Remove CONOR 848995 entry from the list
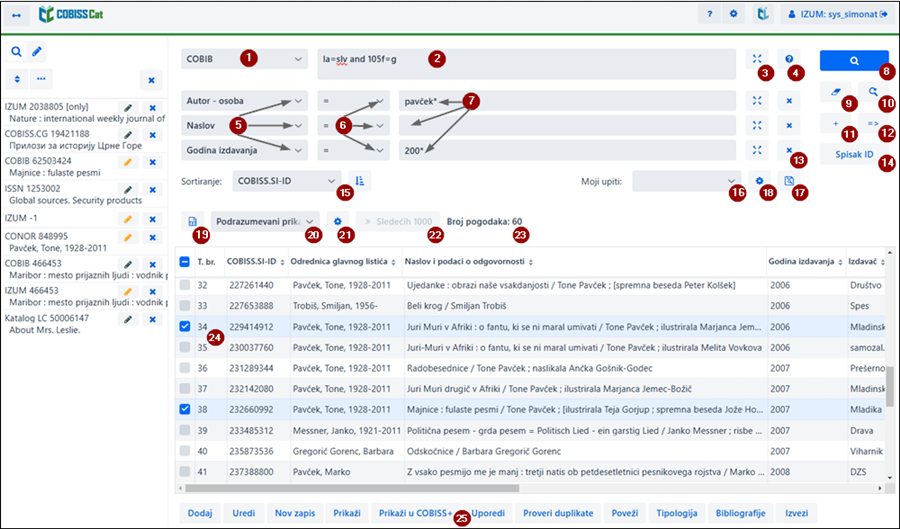This screenshot has width=900, height=529. (x=153, y=237)
